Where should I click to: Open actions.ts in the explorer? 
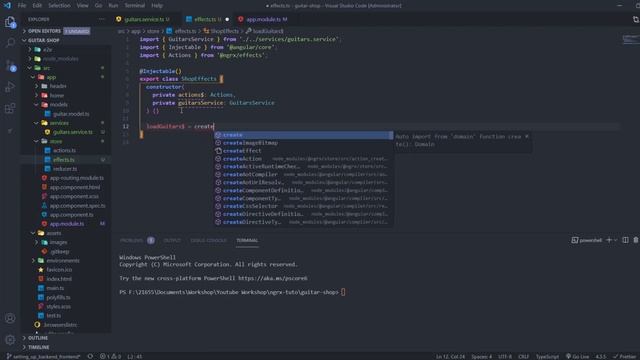64,150
